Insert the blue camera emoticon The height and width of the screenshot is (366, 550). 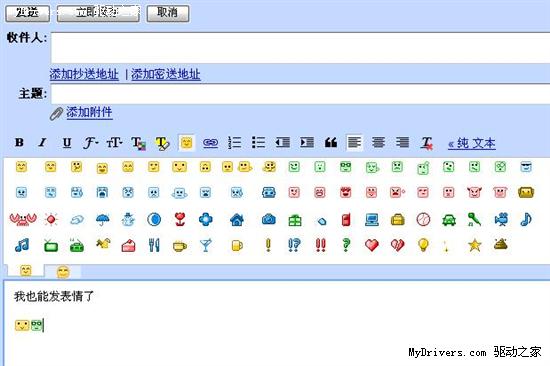click(x=269, y=220)
